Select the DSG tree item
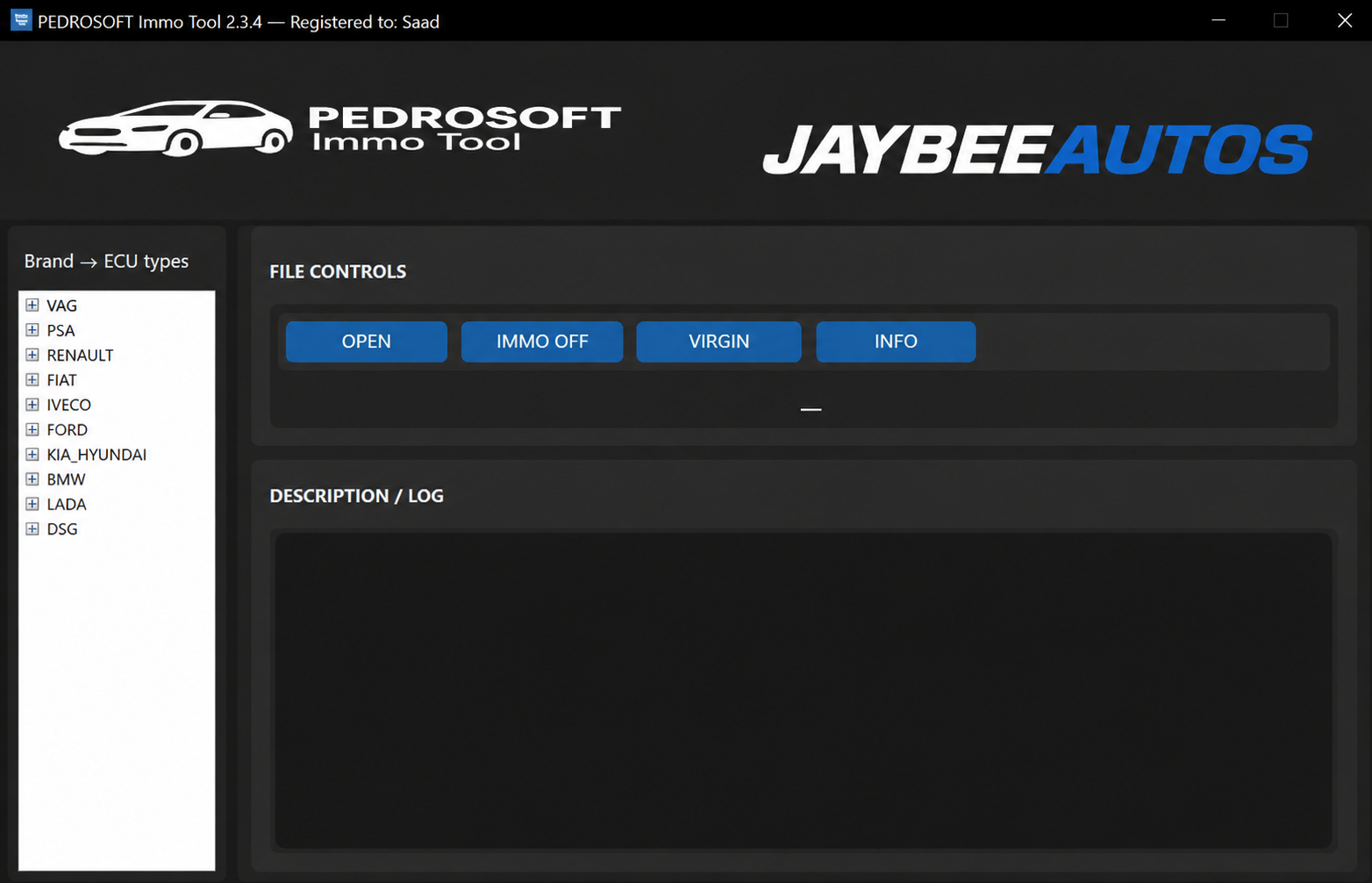The height and width of the screenshot is (883, 1372). (62, 529)
